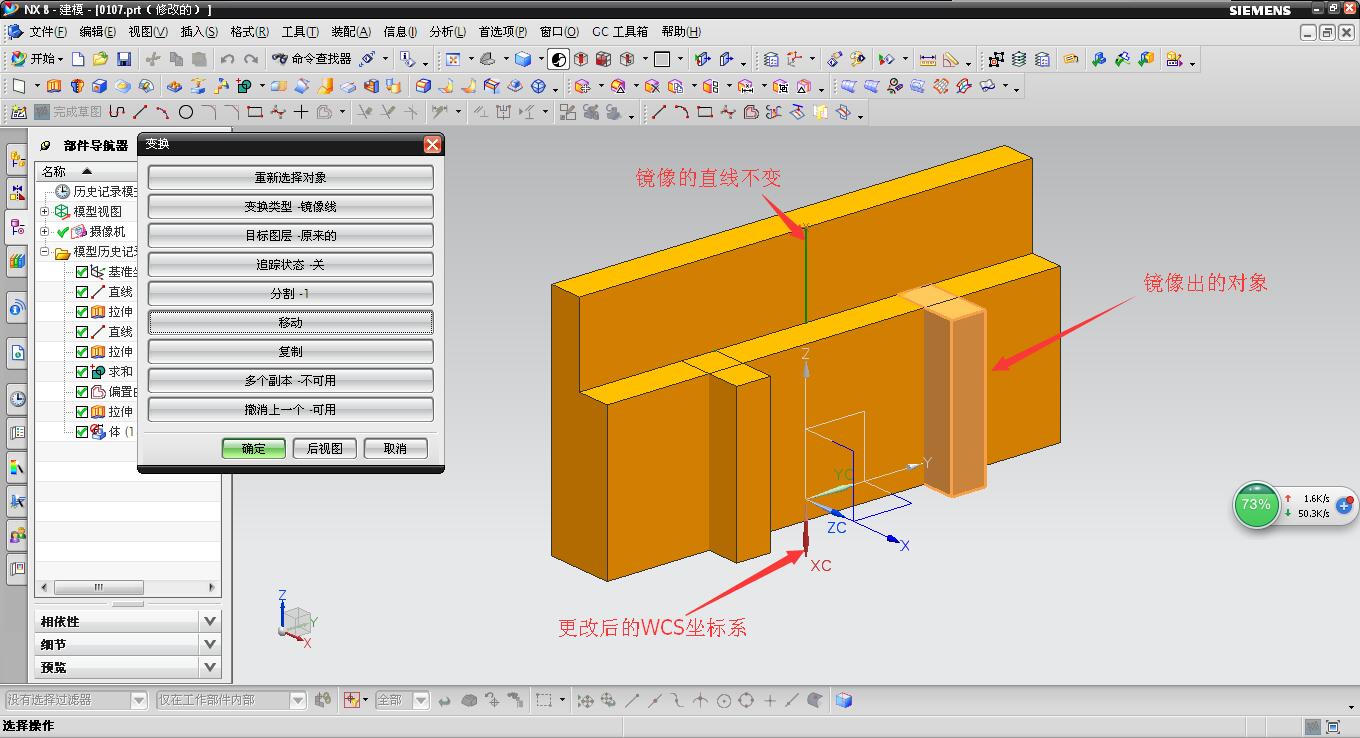
Task: Click the Save disk icon
Action: tap(124, 60)
